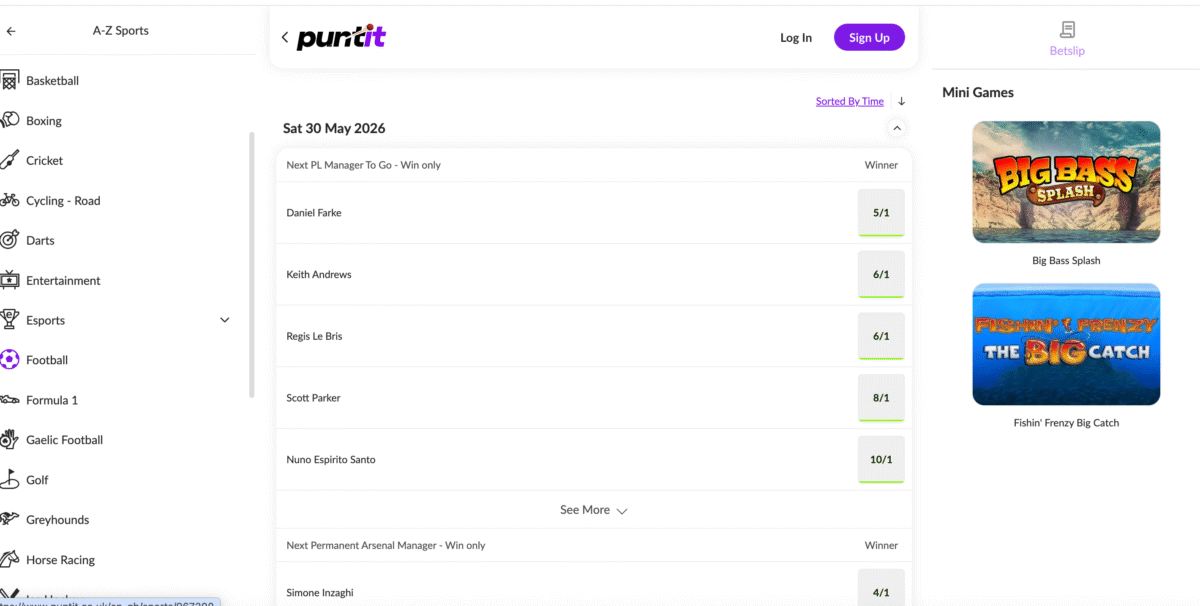Choose the Gaelic Football icon
1200x606 pixels.
click(x=10, y=440)
